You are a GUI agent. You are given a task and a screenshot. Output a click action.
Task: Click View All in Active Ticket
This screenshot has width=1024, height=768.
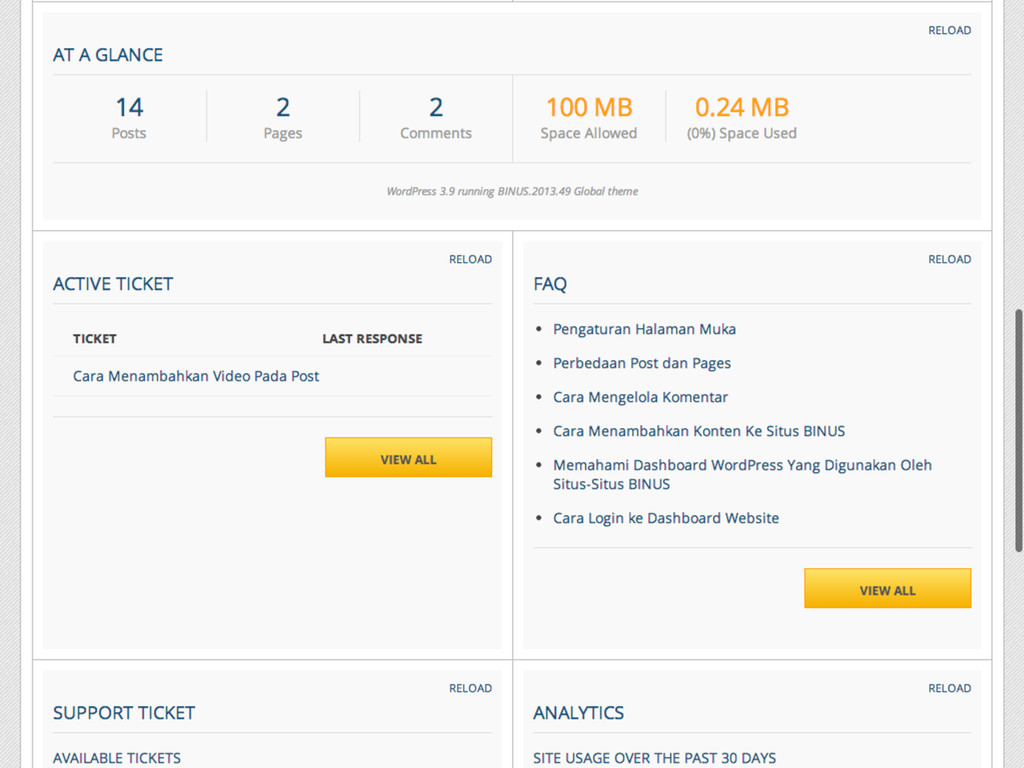pyautogui.click(x=408, y=458)
